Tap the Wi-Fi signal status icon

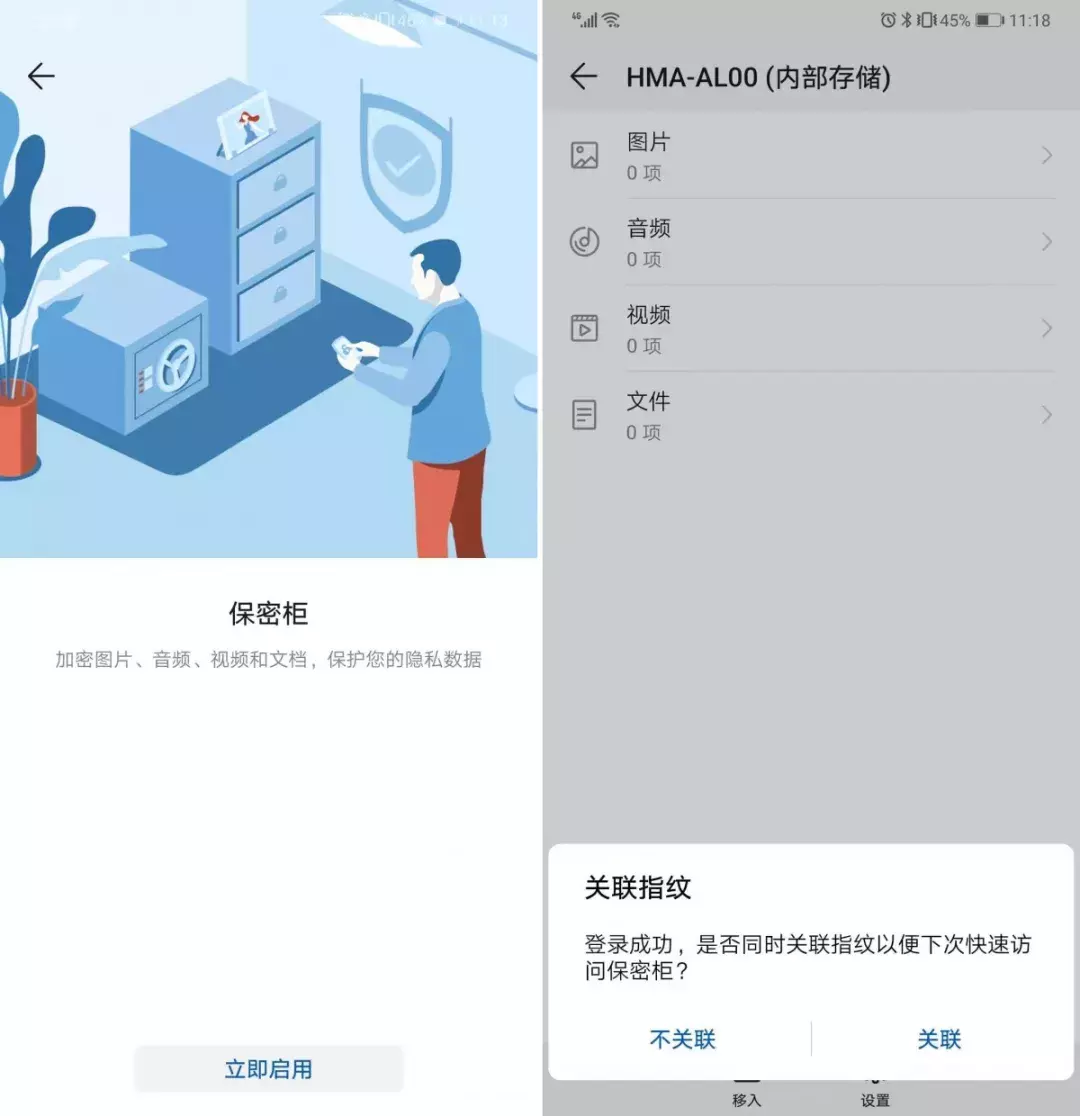click(x=611, y=20)
